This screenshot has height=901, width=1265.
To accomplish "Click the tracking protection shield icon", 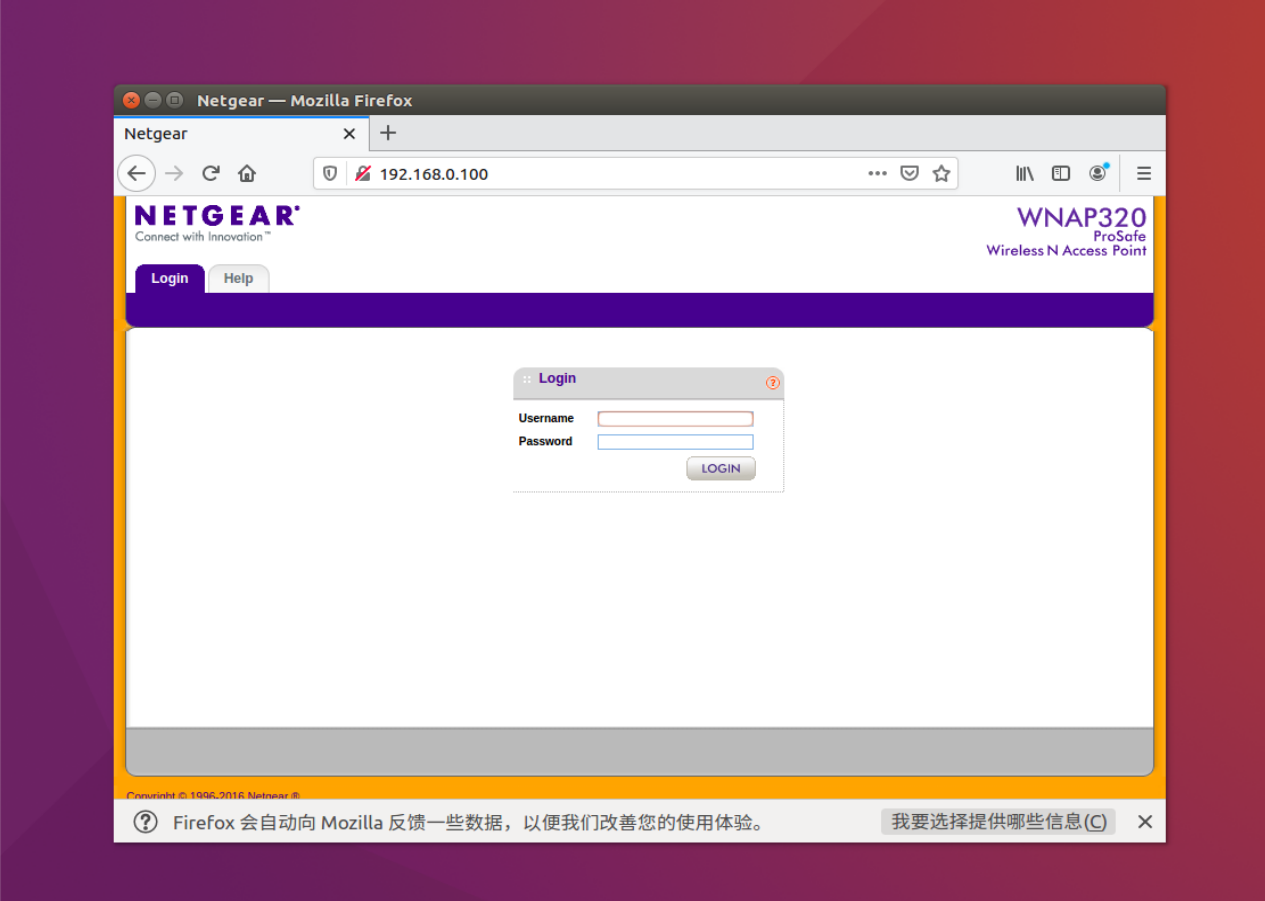I will click(x=330, y=173).
